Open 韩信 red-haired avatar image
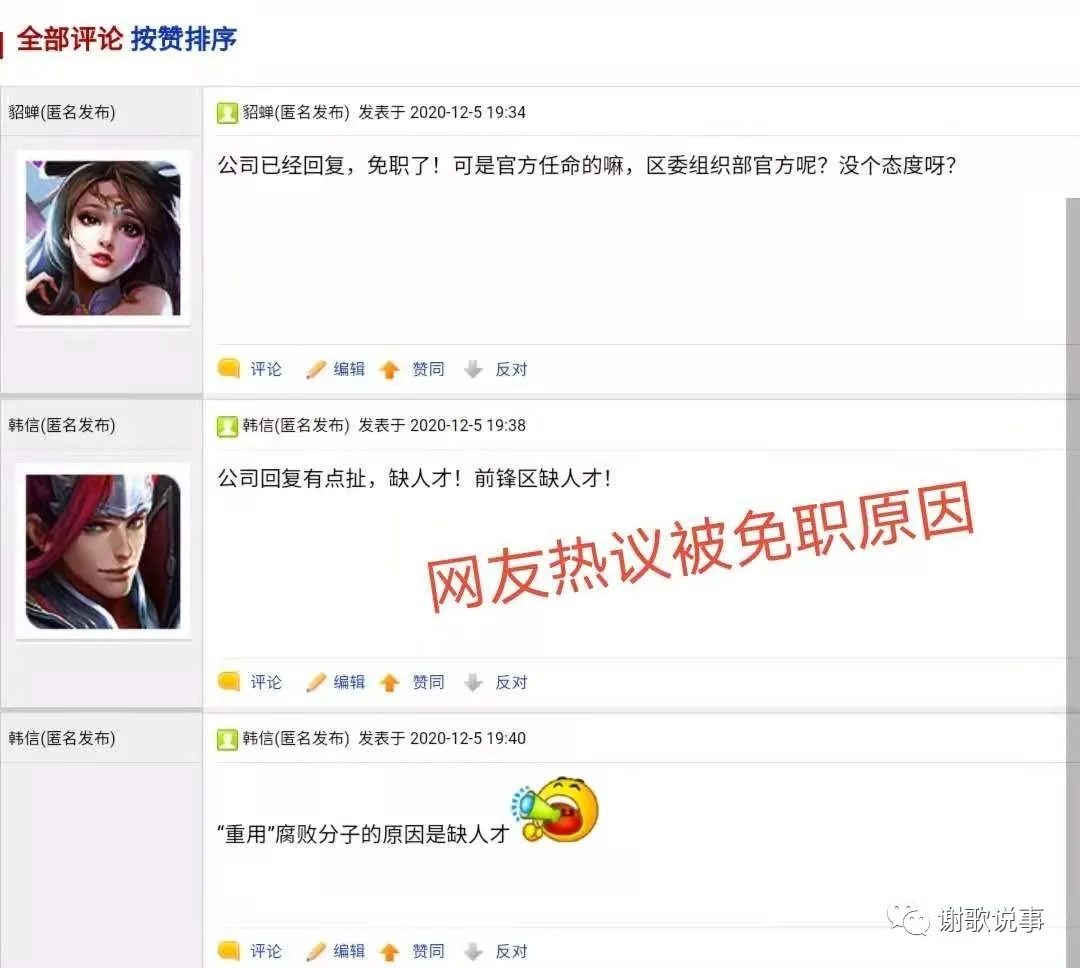Screen dimensions: 1080x968 103,551
